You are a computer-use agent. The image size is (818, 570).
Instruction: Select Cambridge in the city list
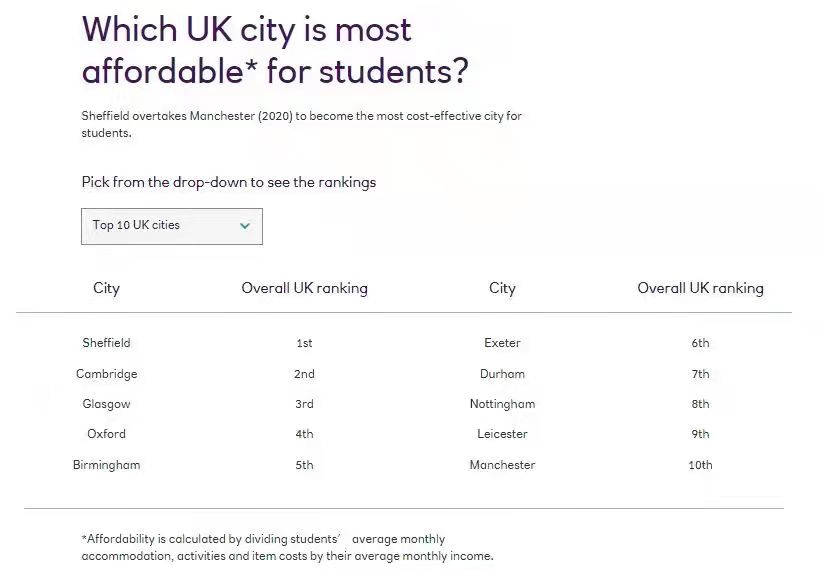tap(106, 374)
